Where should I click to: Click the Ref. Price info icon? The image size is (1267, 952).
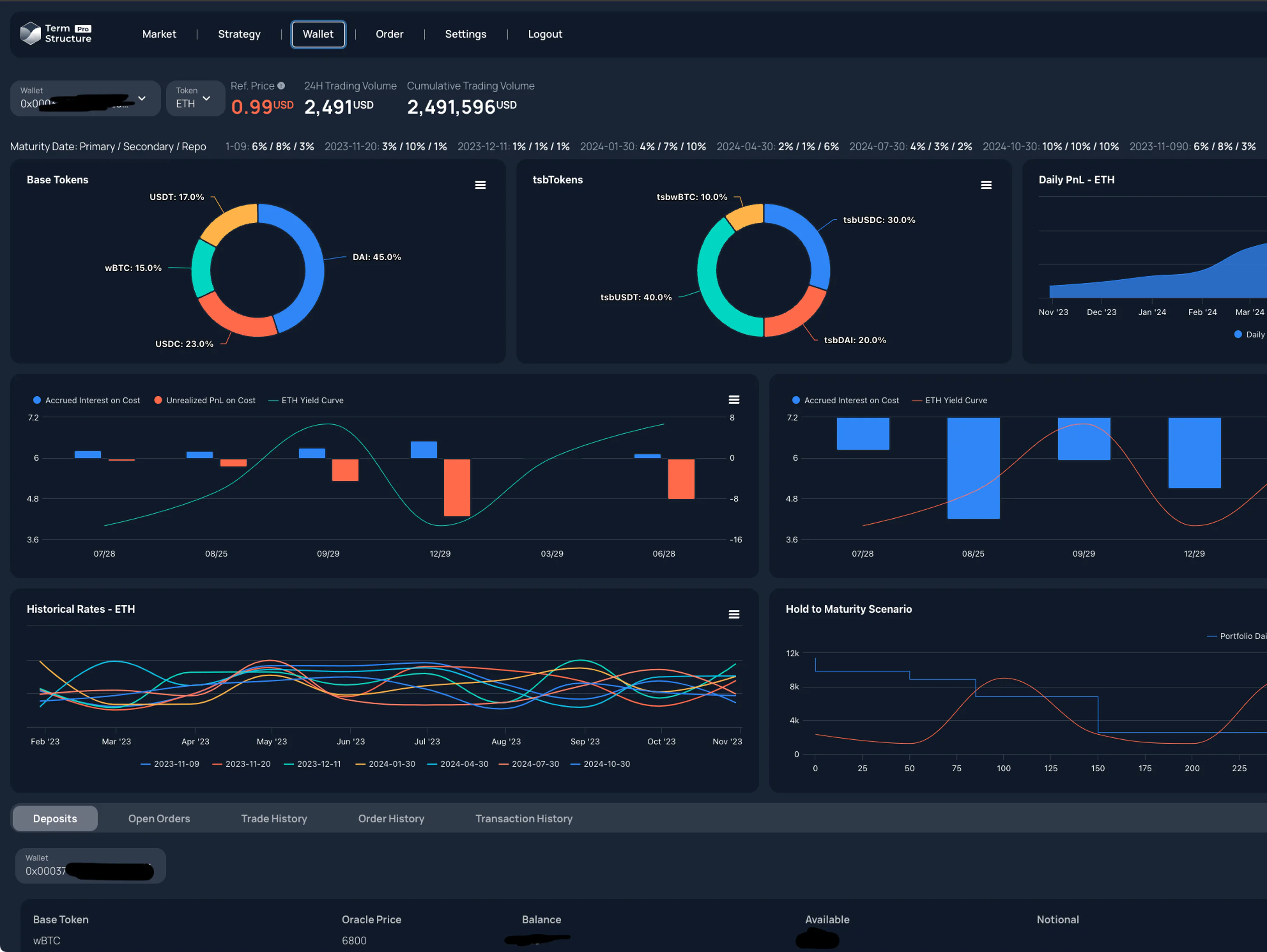click(281, 86)
